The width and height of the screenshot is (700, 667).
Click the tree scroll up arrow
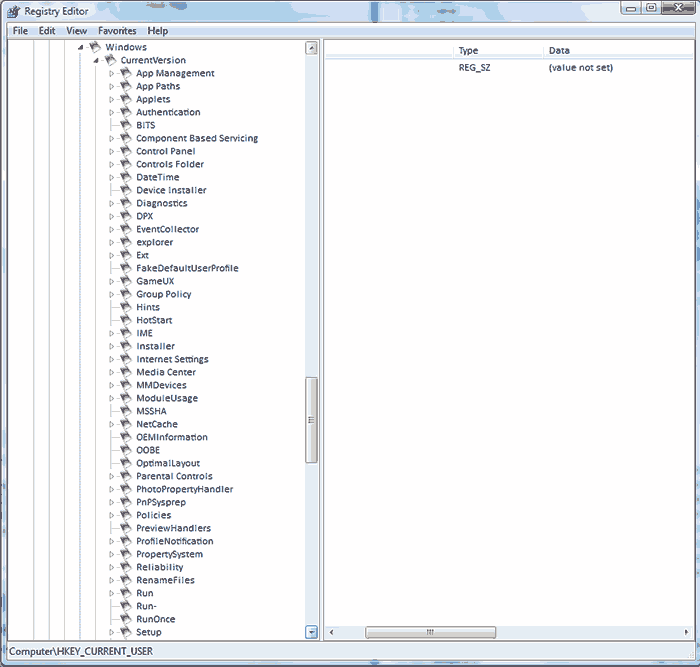click(312, 48)
